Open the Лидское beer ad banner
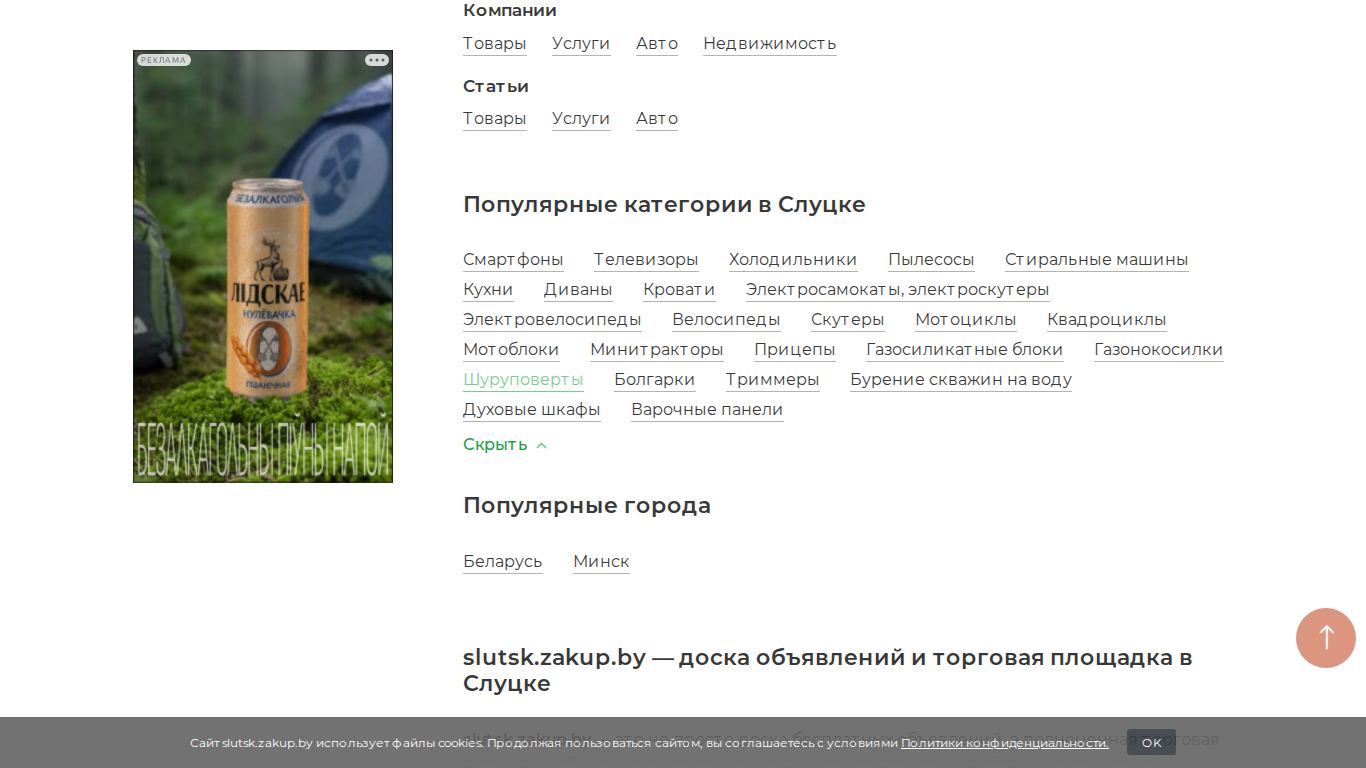Viewport: 1366px width, 768px height. pos(263,266)
